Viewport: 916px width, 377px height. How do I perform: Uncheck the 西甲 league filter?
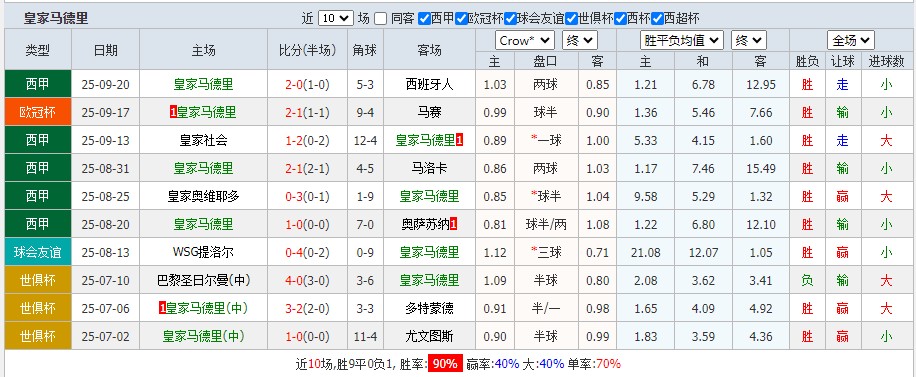pos(424,19)
